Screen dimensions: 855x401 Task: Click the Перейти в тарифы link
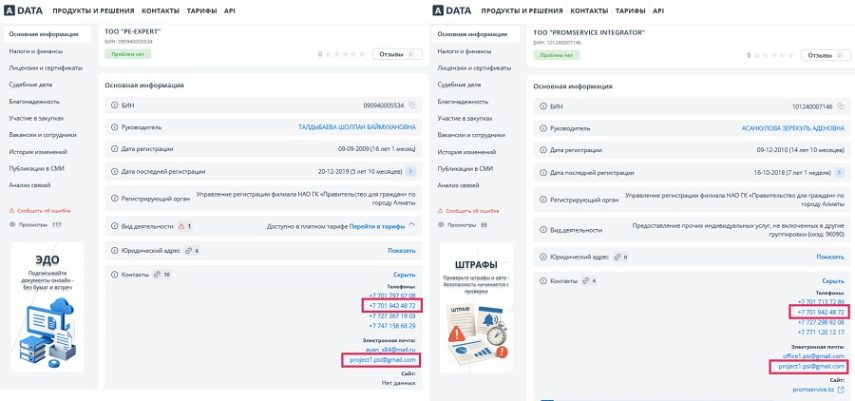pyautogui.click(x=377, y=227)
